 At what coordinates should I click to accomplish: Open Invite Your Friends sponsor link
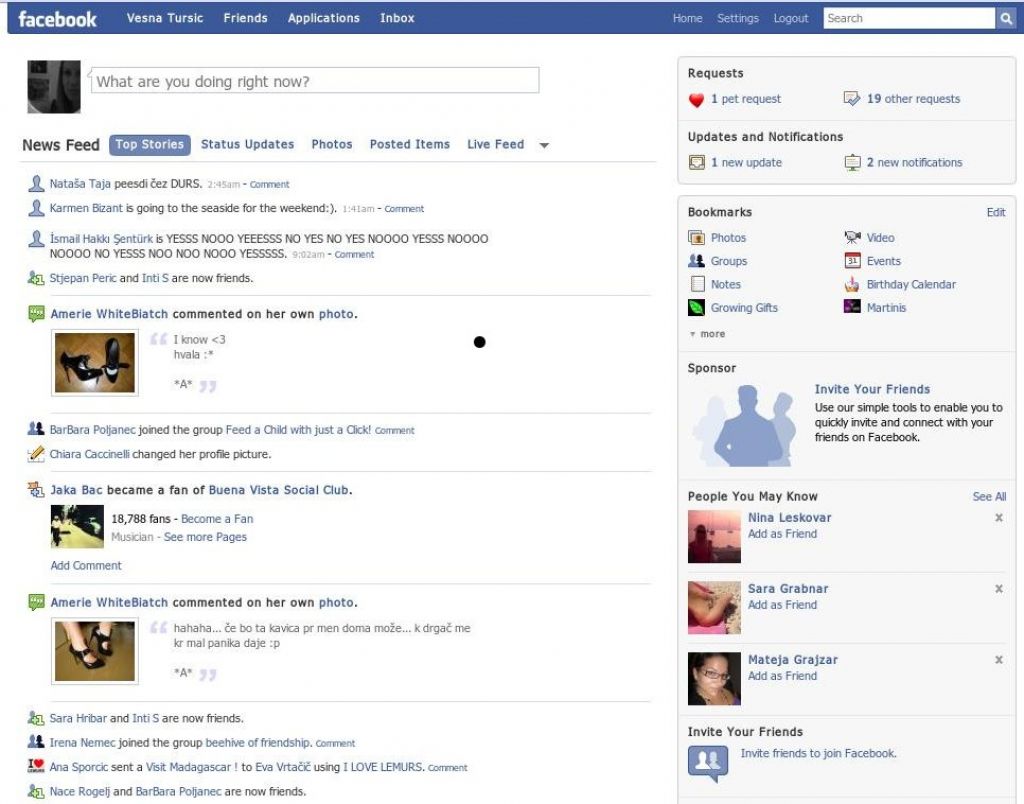coord(872,389)
